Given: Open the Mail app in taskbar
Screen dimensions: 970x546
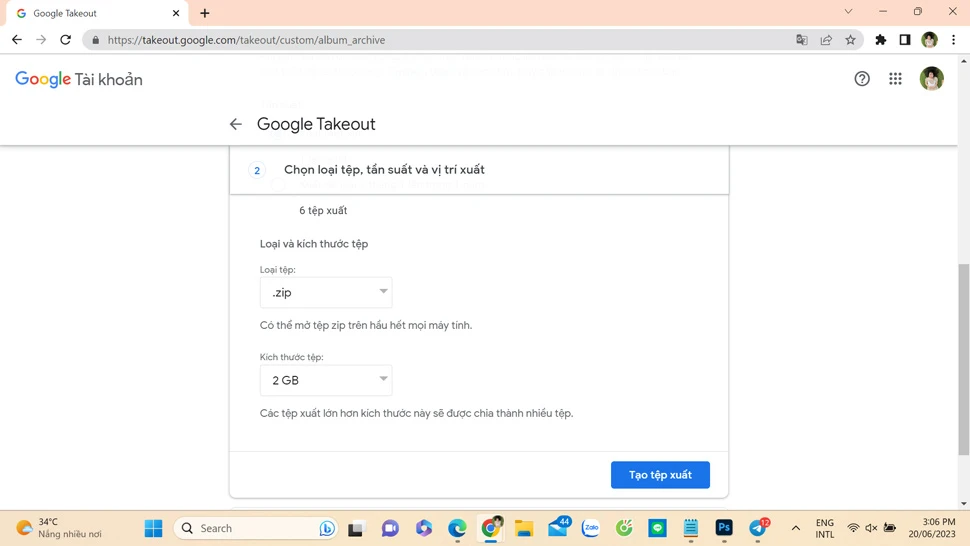Looking at the screenshot, I should click(x=559, y=527).
